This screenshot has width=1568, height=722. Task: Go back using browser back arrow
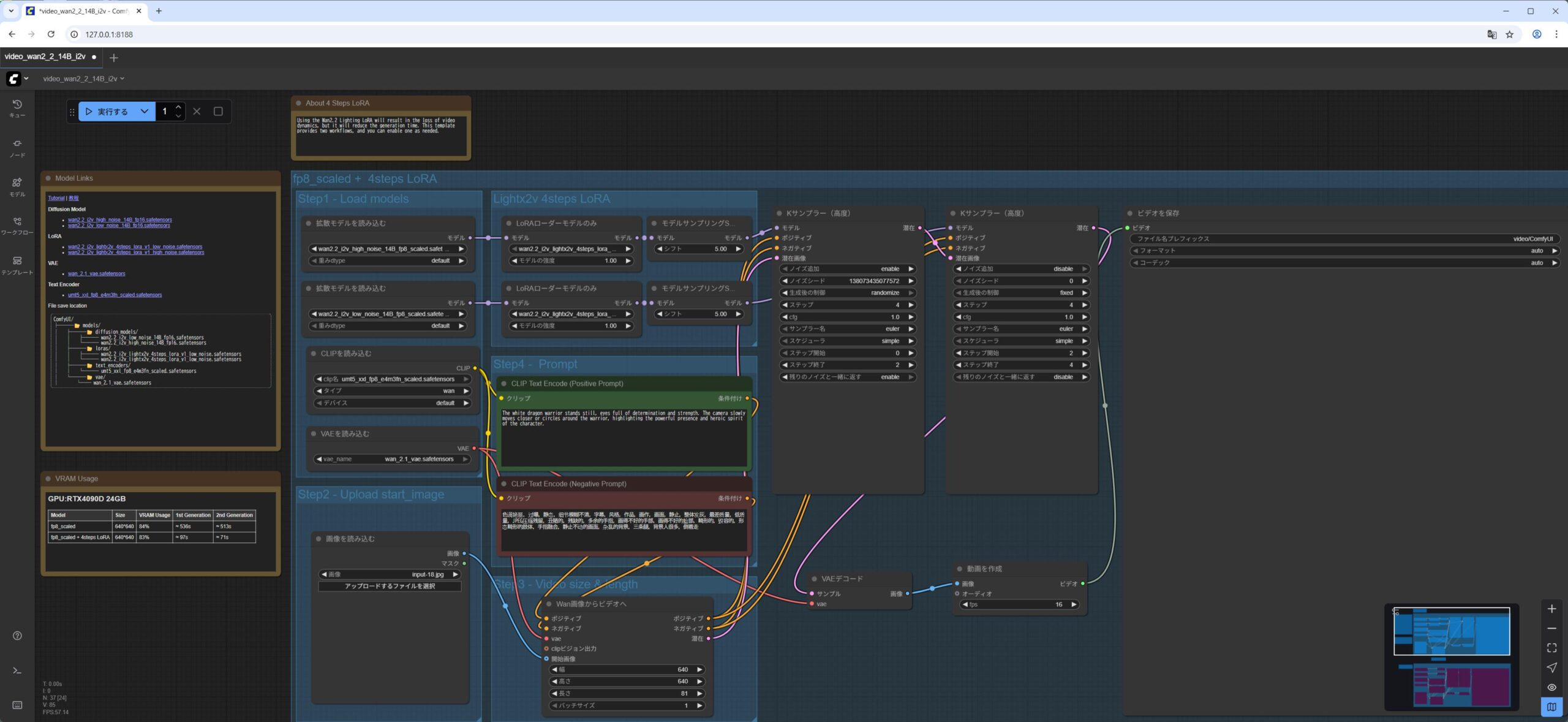tap(12, 34)
